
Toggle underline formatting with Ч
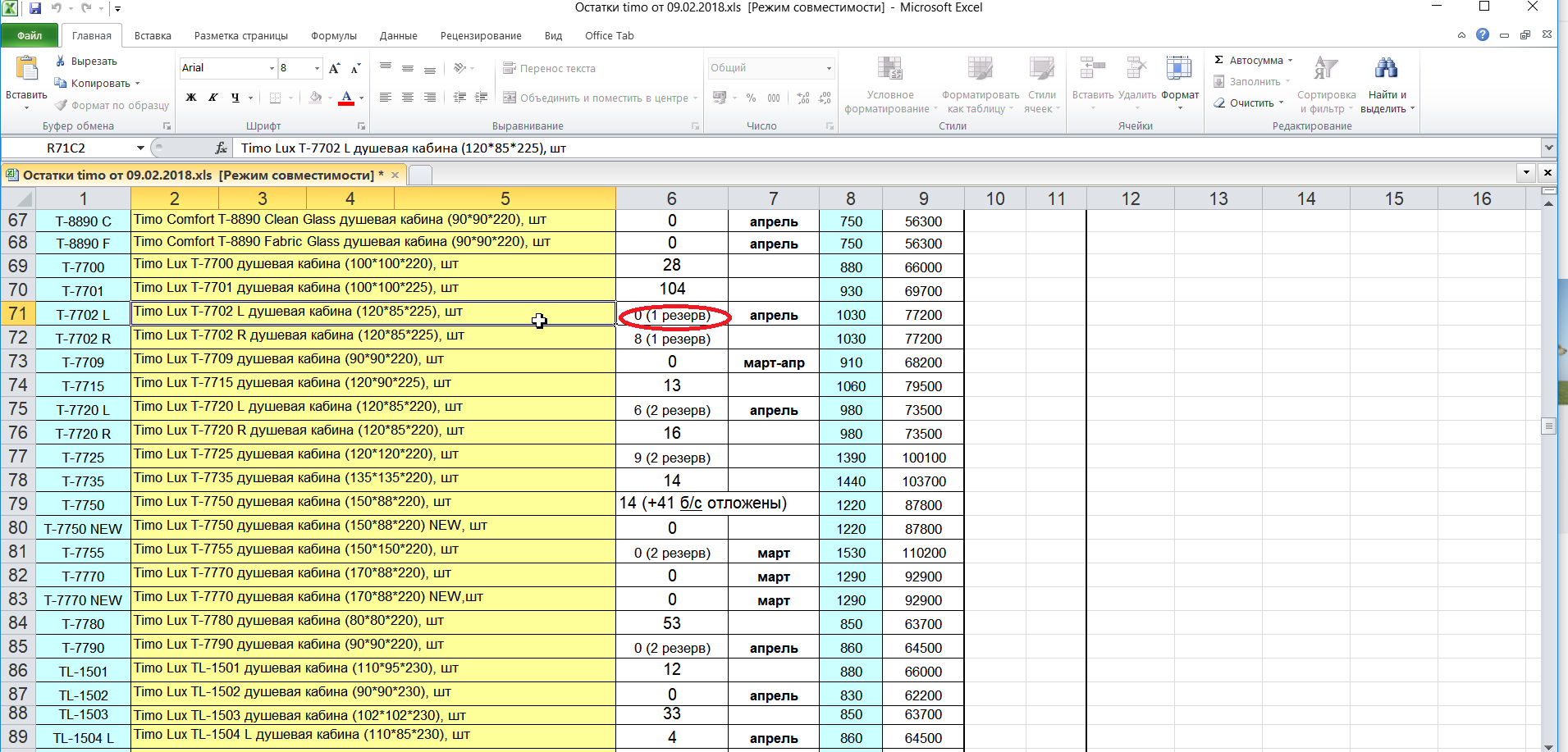pyautogui.click(x=235, y=98)
